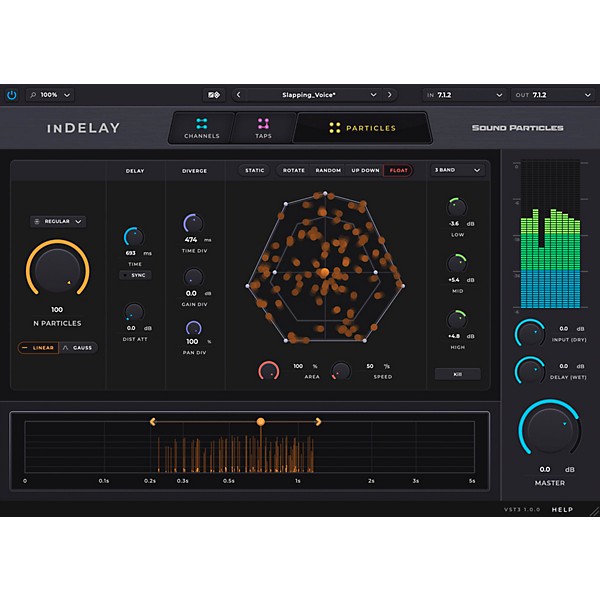Click the randomize preset dice icon

point(214,95)
